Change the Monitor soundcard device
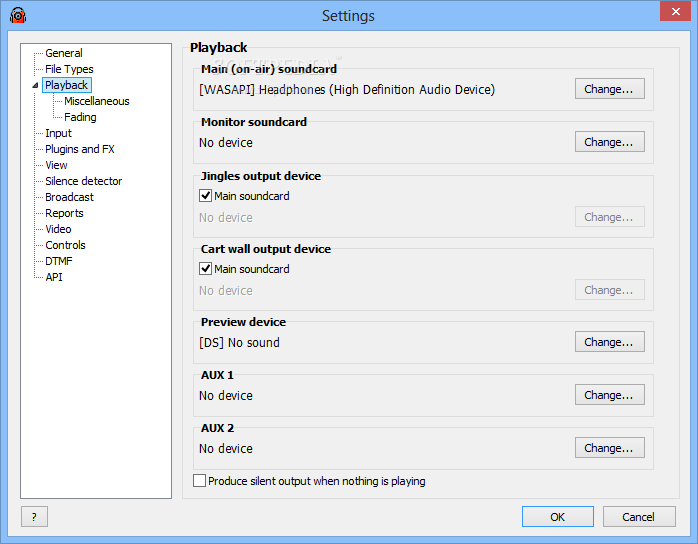The width and height of the screenshot is (698, 544). click(x=609, y=142)
